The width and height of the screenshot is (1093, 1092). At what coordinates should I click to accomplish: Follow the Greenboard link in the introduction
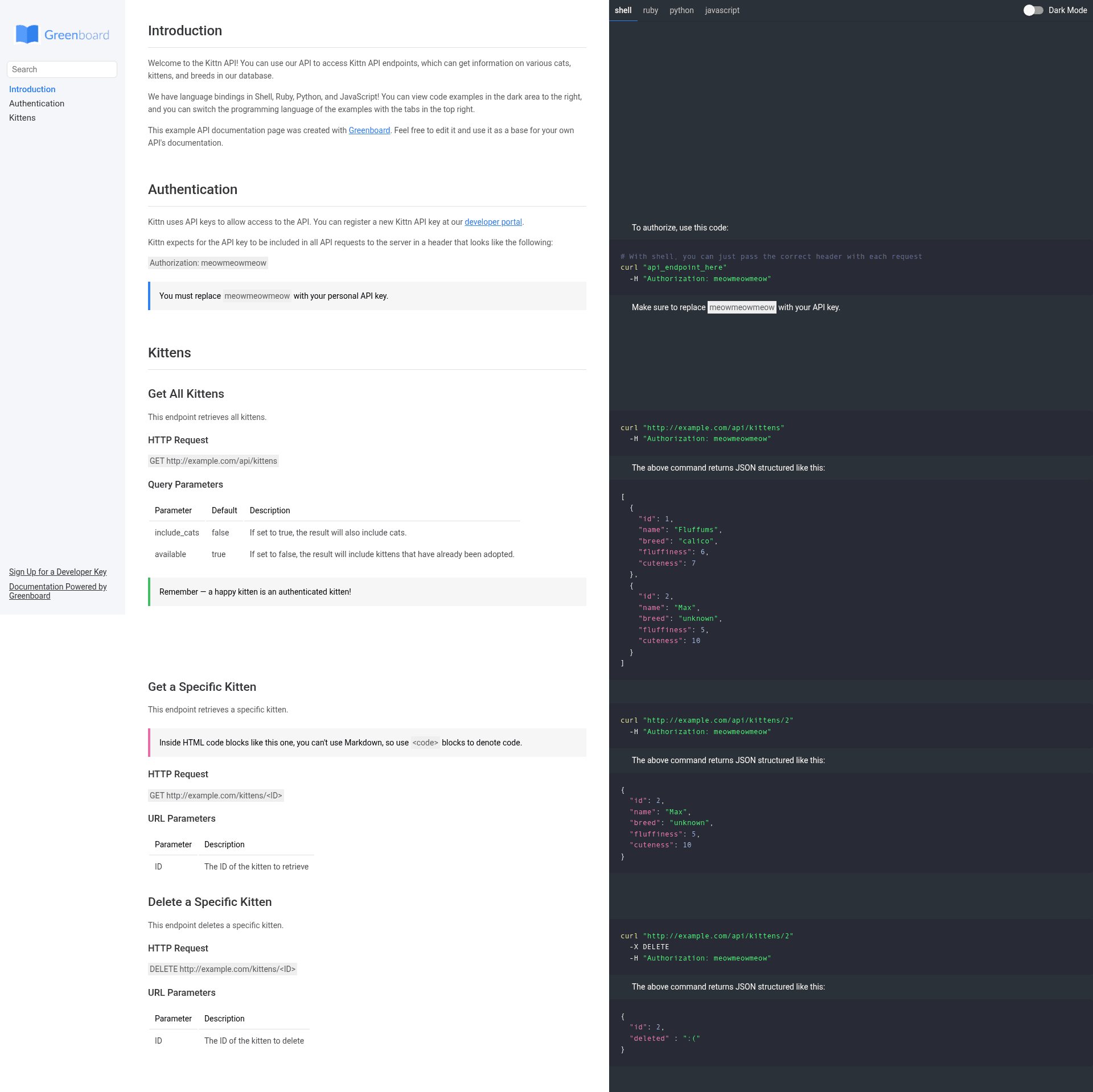[x=369, y=130]
